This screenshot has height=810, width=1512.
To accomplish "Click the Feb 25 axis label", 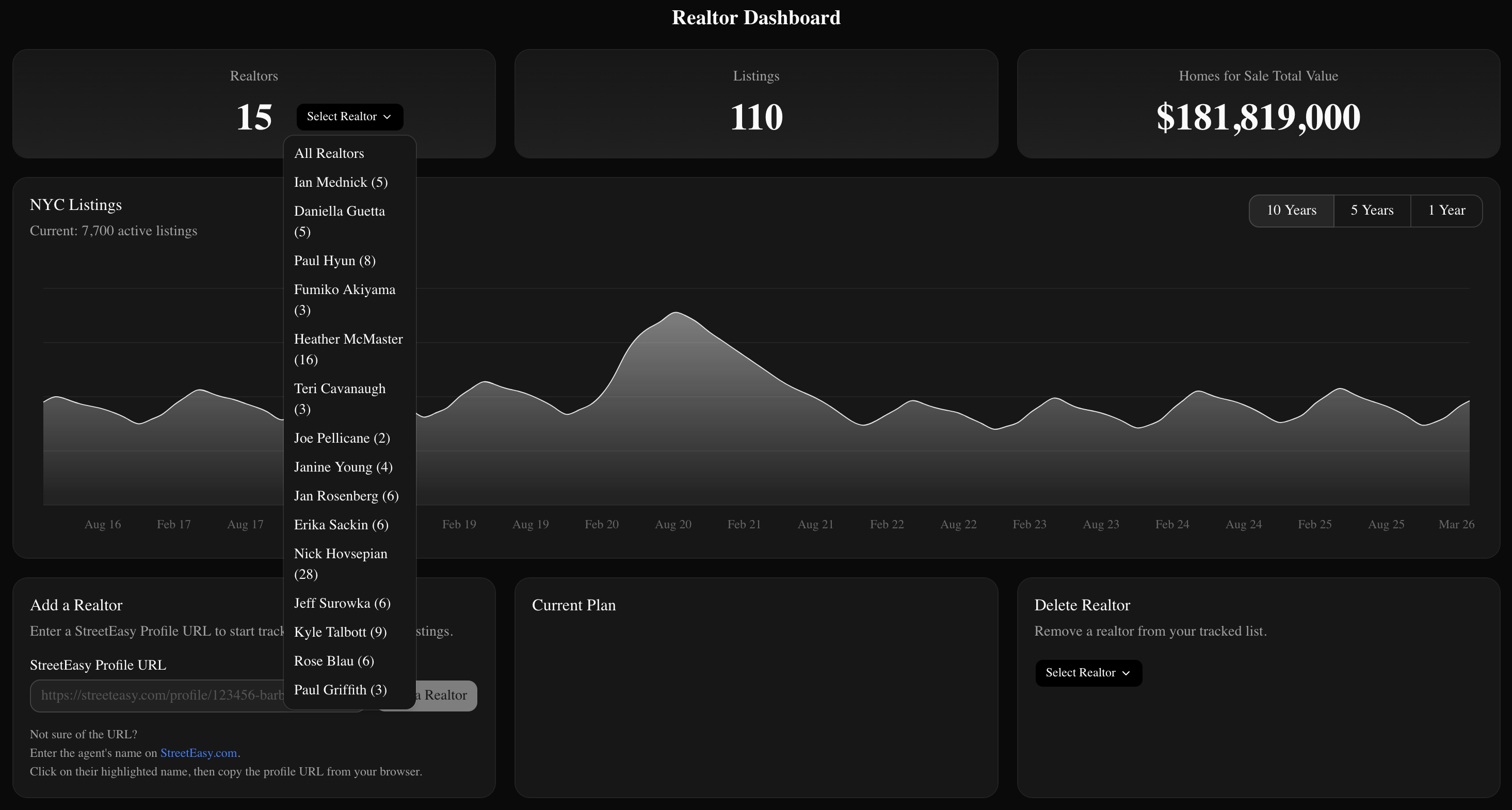I will coord(1315,524).
